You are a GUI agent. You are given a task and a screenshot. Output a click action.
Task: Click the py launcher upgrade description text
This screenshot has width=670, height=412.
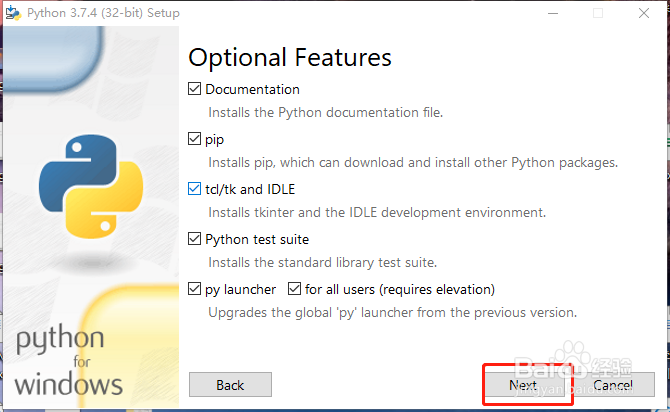(392, 312)
